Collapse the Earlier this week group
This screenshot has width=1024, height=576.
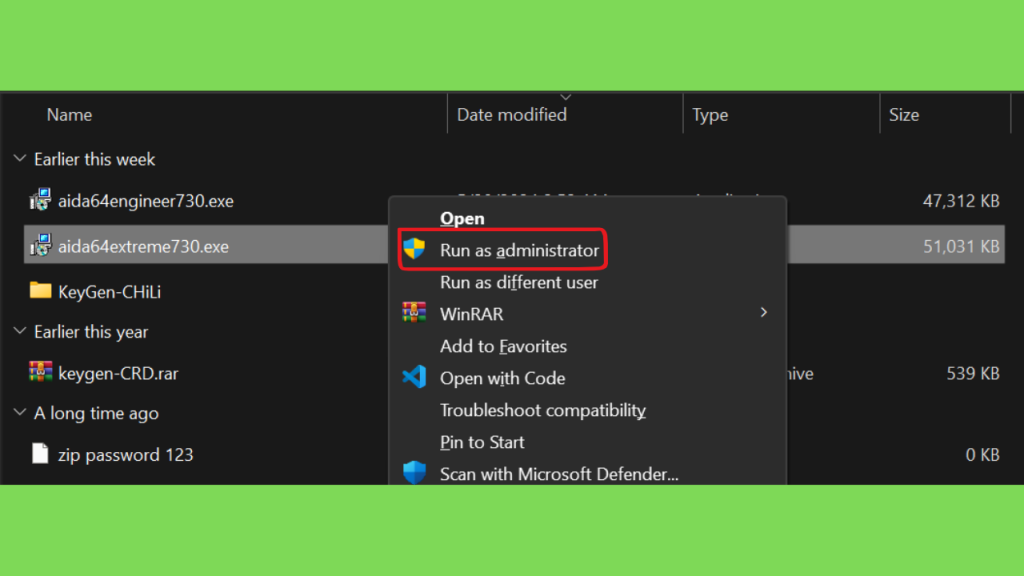pos(20,159)
